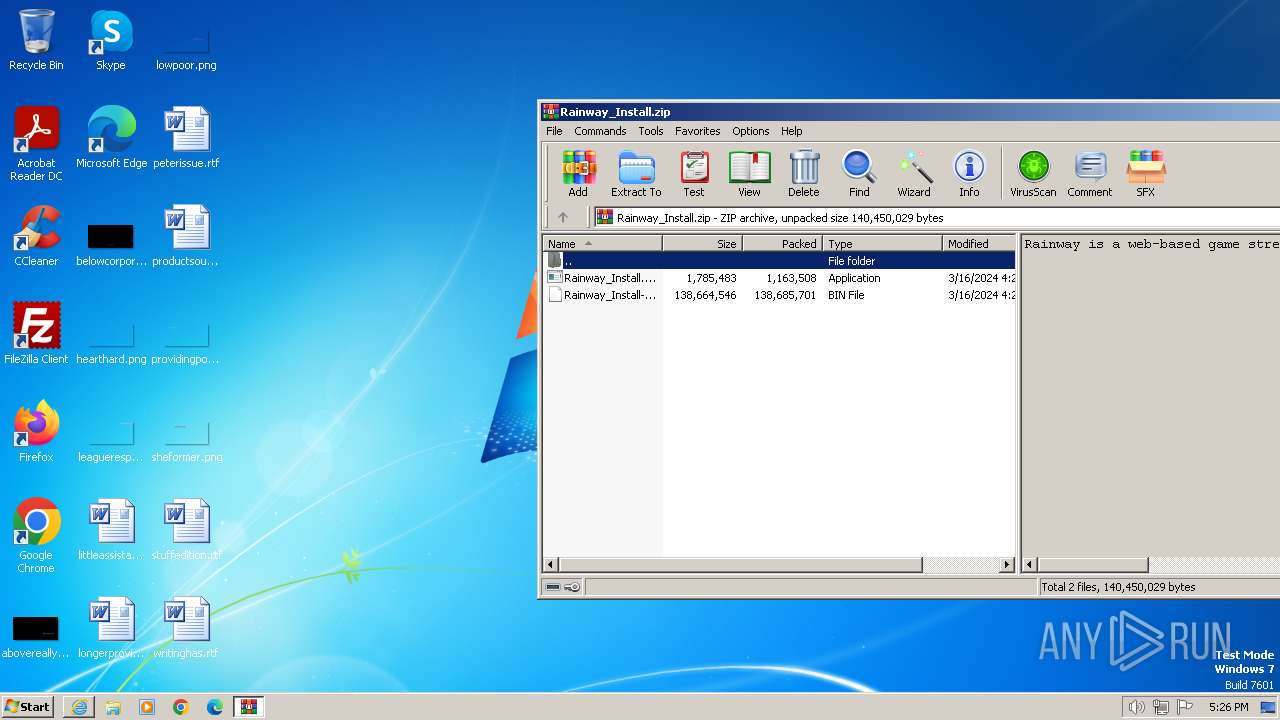This screenshot has width=1280, height=720.
Task: Show archive Info icon
Action: [969, 174]
